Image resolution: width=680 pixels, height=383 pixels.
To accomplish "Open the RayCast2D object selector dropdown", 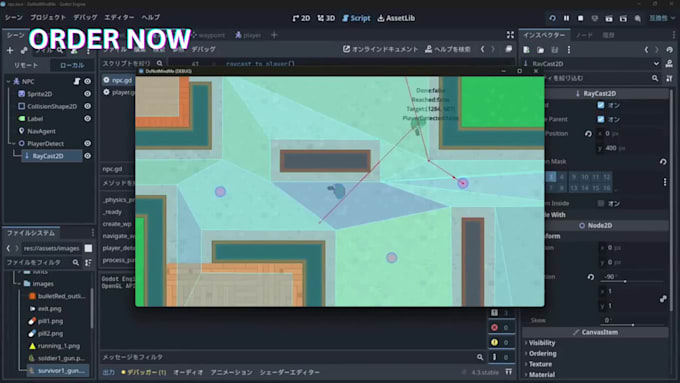I will tap(592, 64).
